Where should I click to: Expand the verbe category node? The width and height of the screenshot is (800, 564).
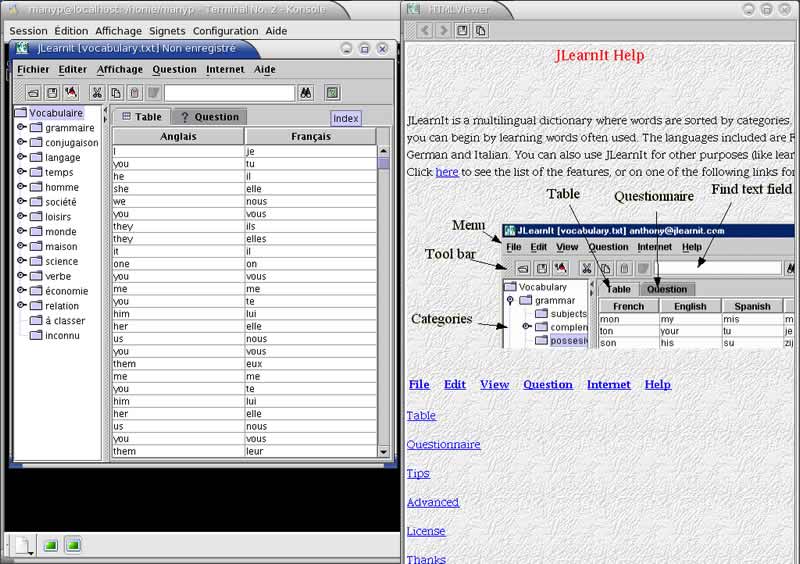click(x=21, y=276)
